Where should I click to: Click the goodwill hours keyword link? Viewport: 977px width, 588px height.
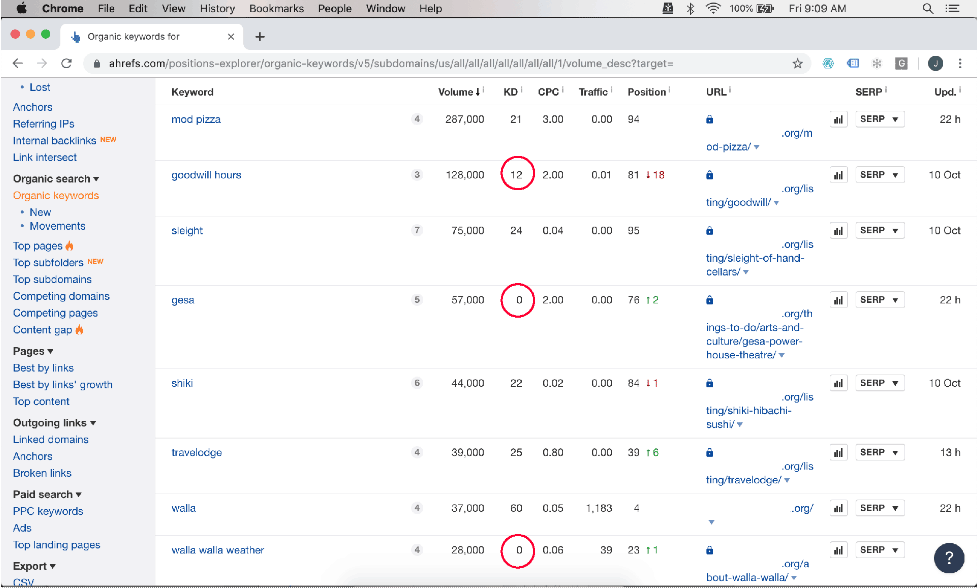pyautogui.click(x=206, y=174)
